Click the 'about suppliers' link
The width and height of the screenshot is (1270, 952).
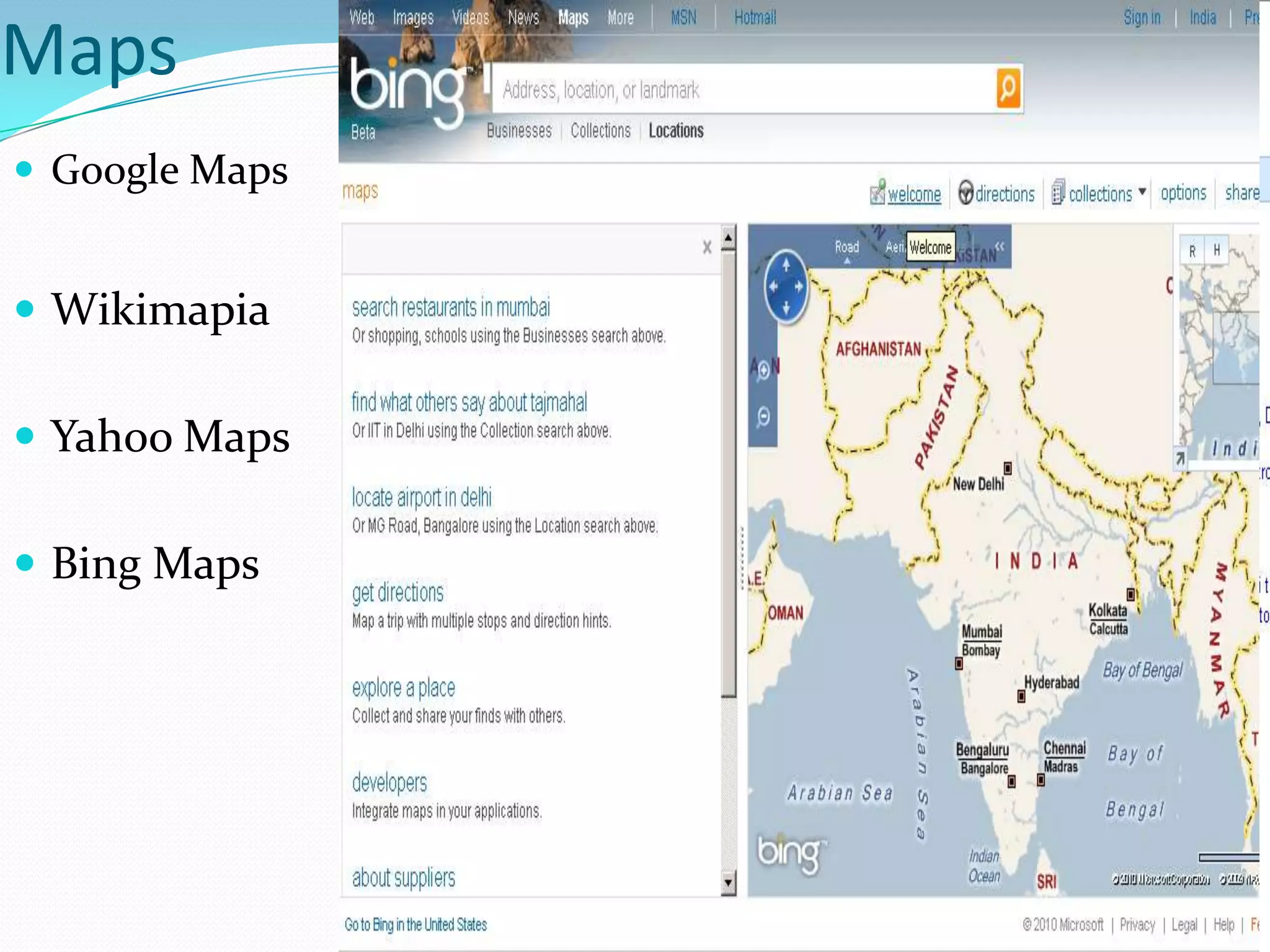(x=403, y=878)
